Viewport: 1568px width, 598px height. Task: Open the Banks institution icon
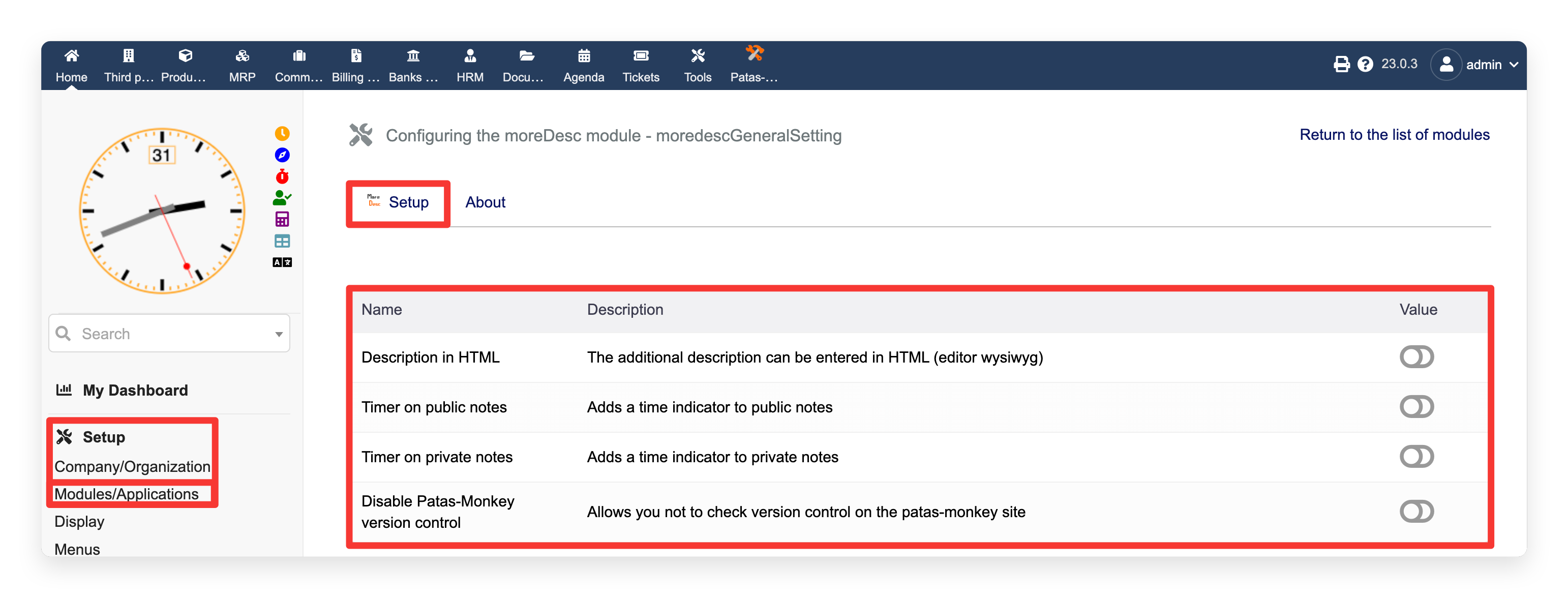(413, 56)
